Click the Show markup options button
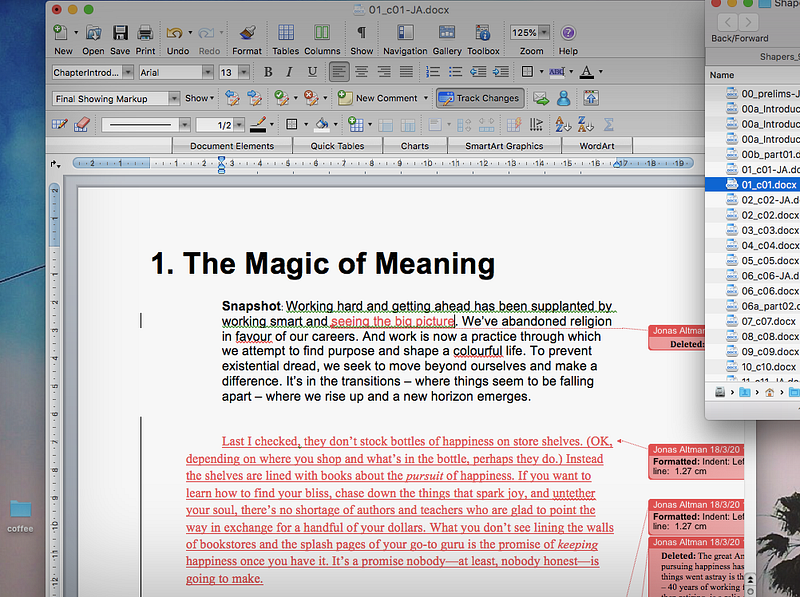The image size is (800, 597). pos(198,98)
